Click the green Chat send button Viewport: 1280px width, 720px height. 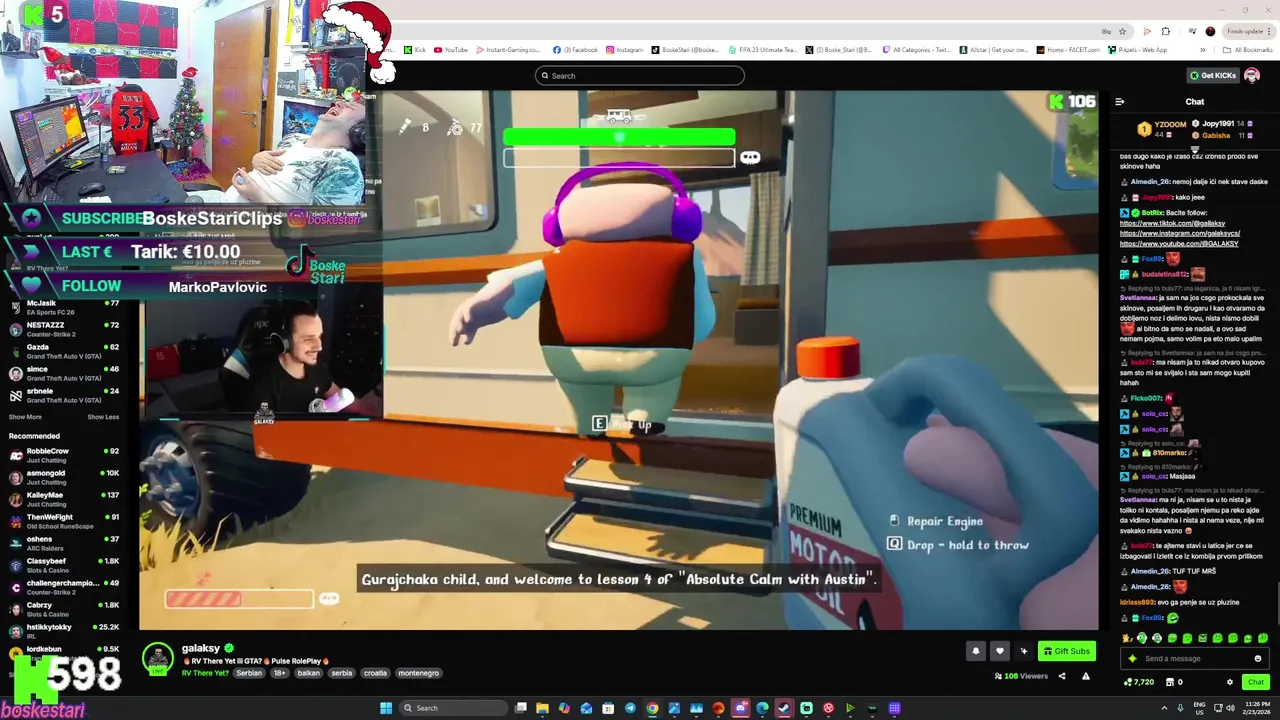(x=1256, y=682)
